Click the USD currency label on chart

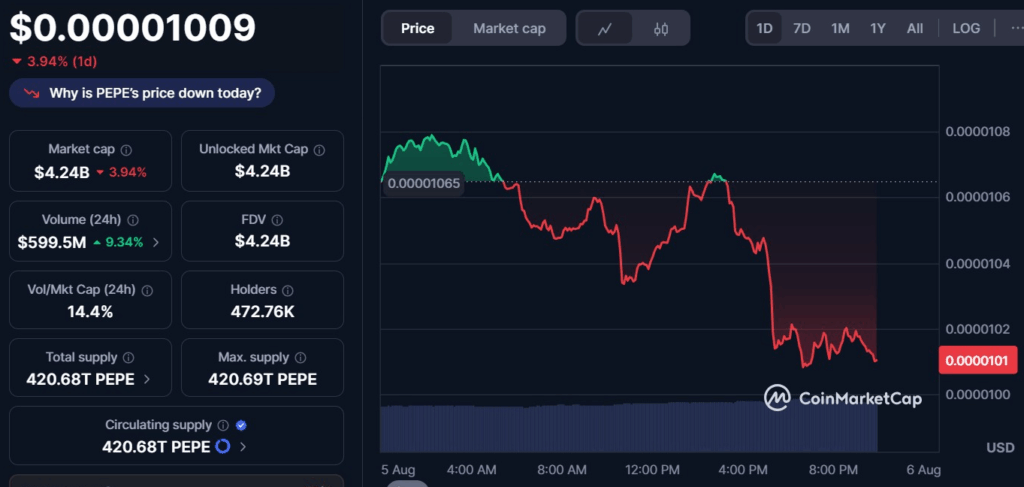point(1000,448)
